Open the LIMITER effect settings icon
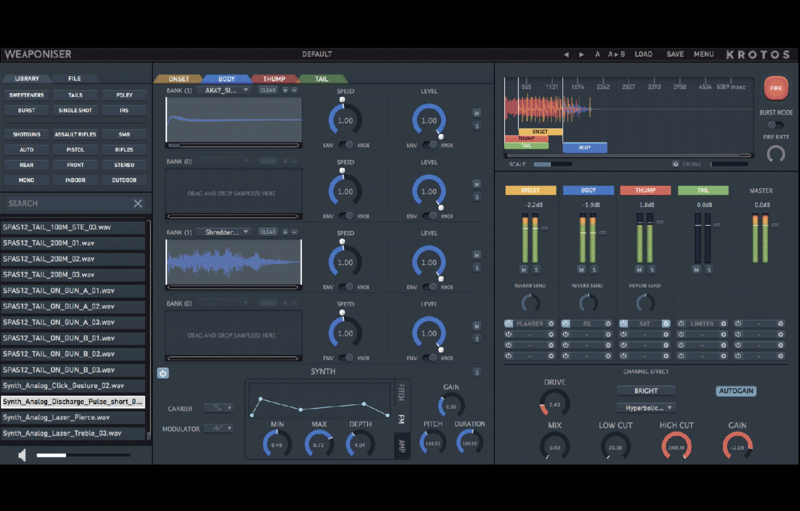Viewport: 800px width, 511px height. pyautogui.click(x=723, y=323)
